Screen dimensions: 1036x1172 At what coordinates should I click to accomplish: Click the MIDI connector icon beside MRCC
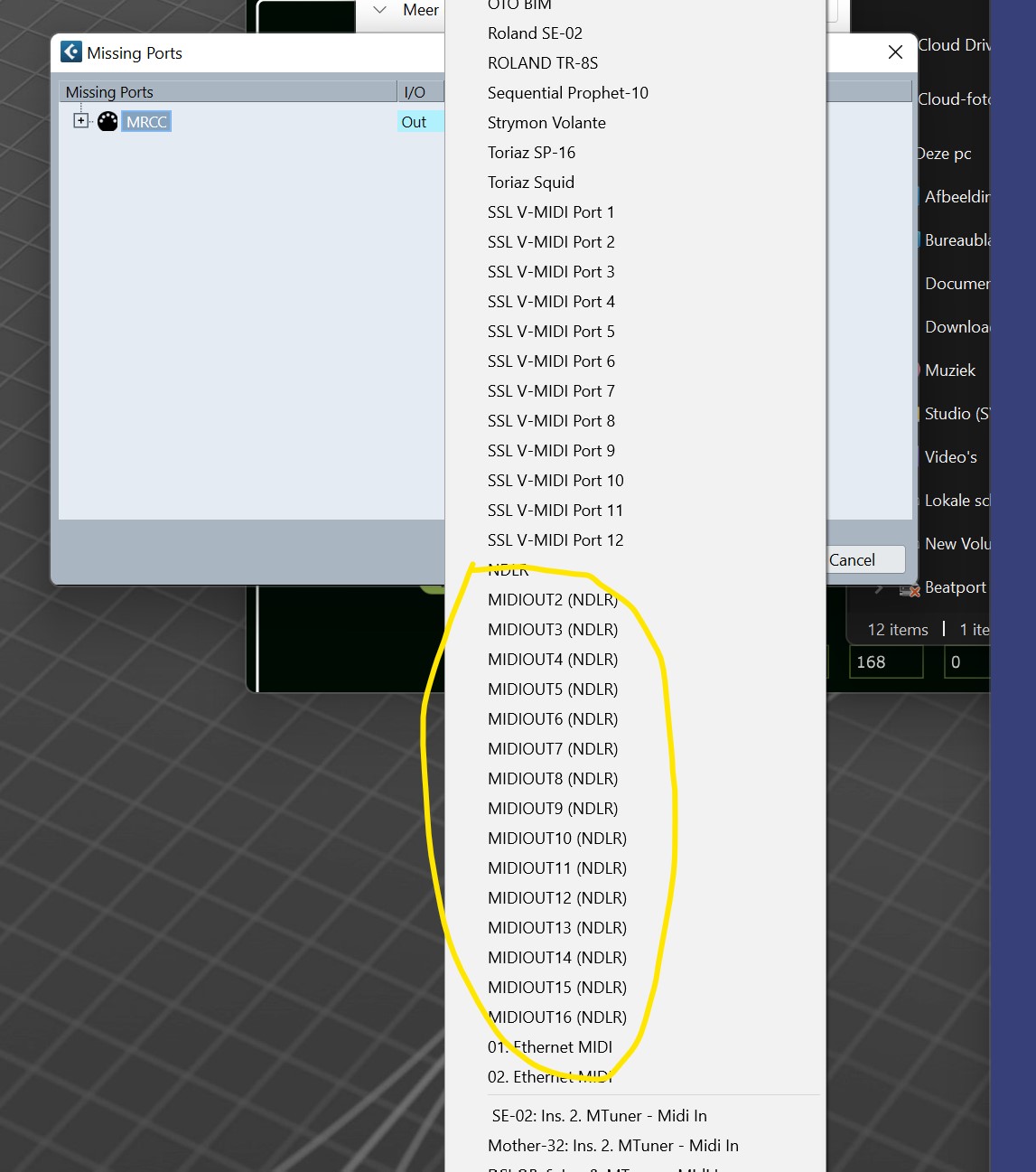pos(107,122)
